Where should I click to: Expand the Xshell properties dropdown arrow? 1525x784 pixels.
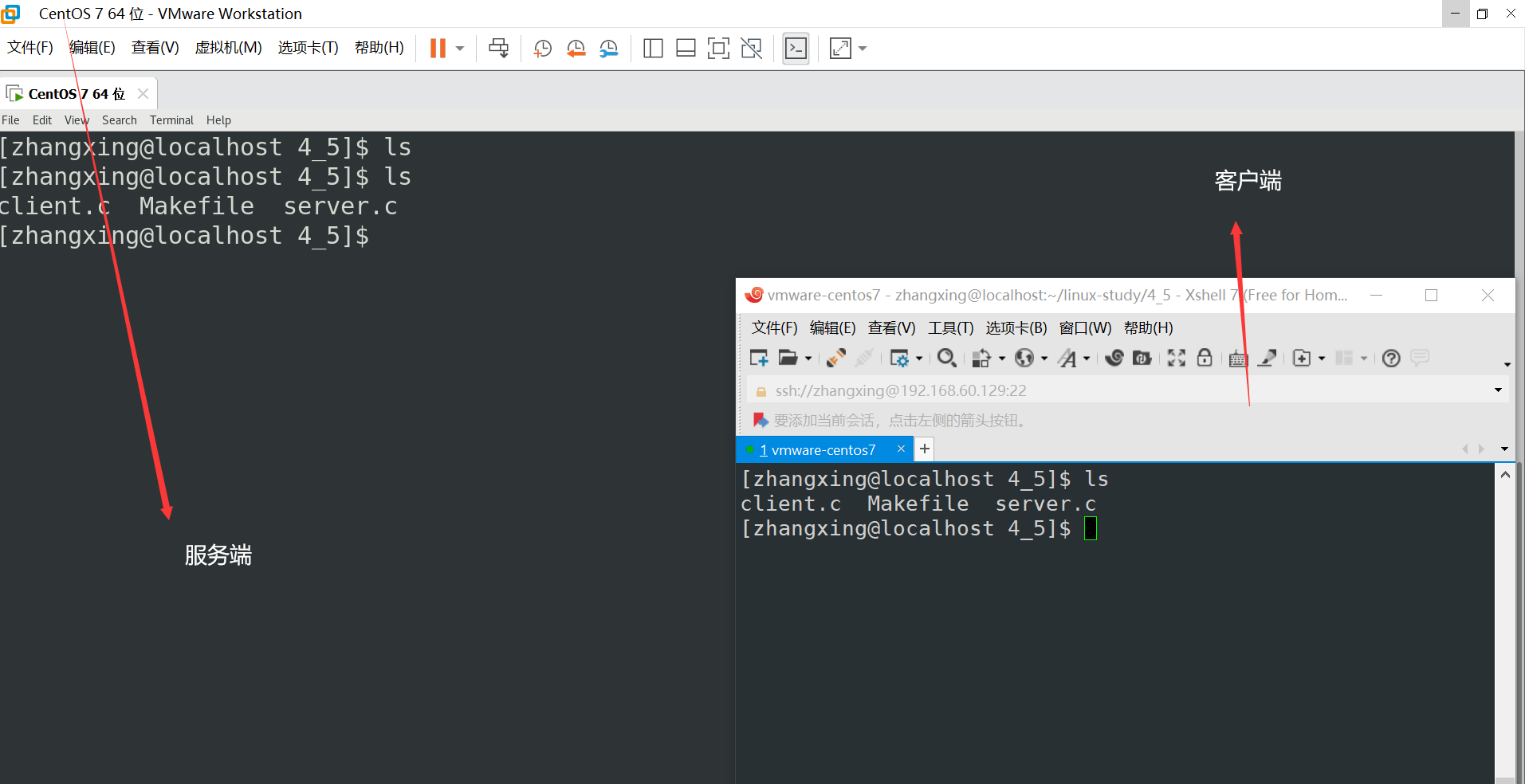click(919, 359)
